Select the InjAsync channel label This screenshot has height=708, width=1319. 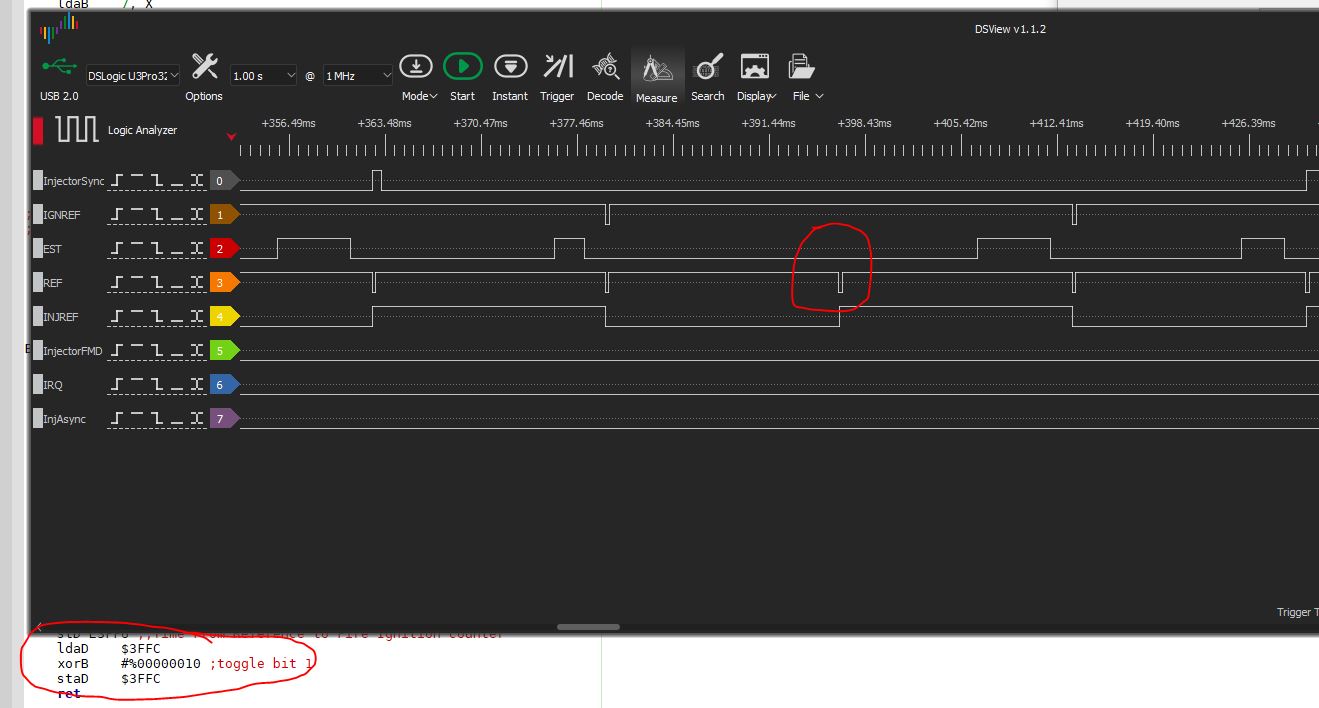64,419
